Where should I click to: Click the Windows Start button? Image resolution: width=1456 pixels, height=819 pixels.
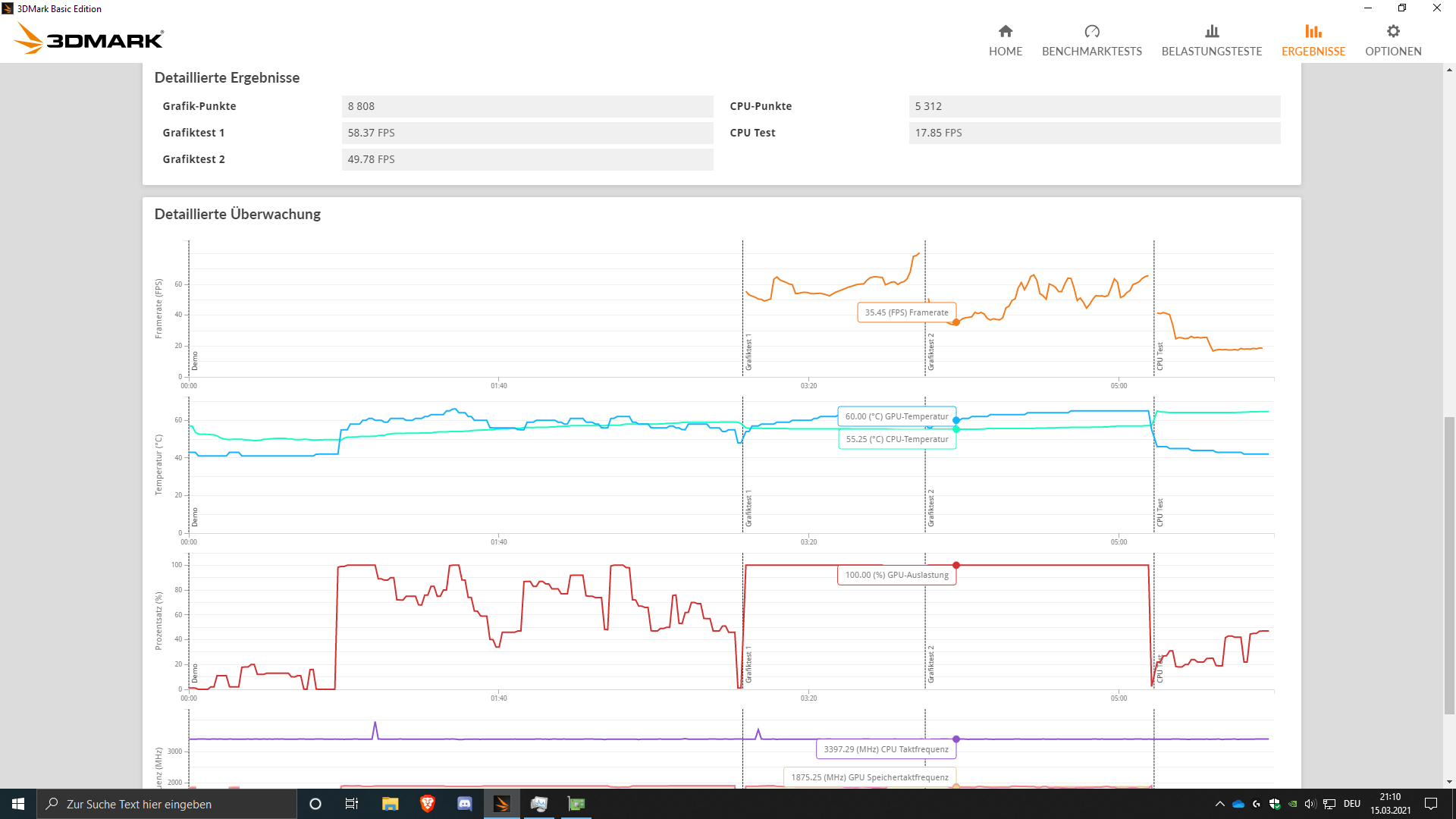(17, 804)
